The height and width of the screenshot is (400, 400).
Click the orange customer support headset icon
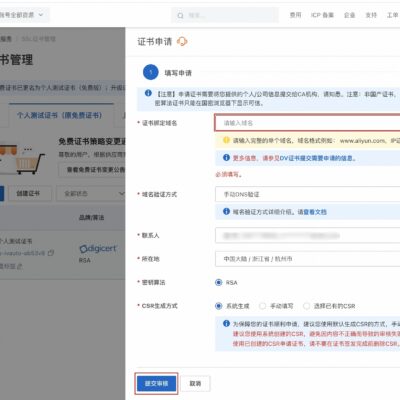[182, 42]
